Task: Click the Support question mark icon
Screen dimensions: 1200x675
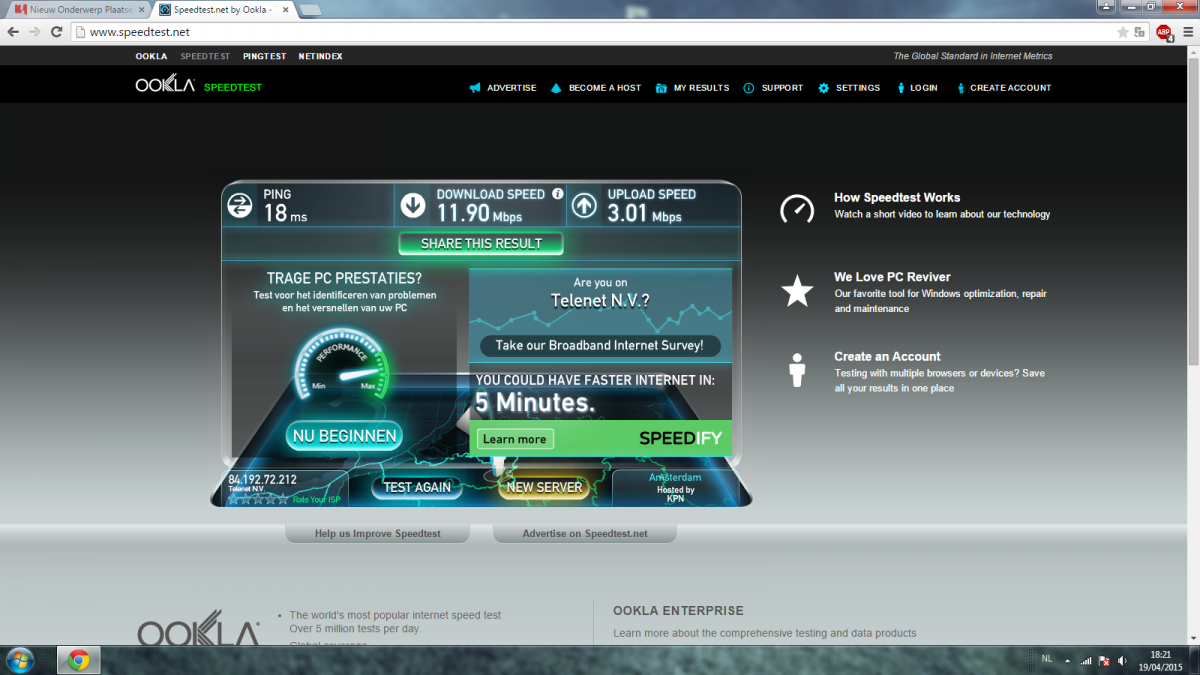Action: (749, 88)
